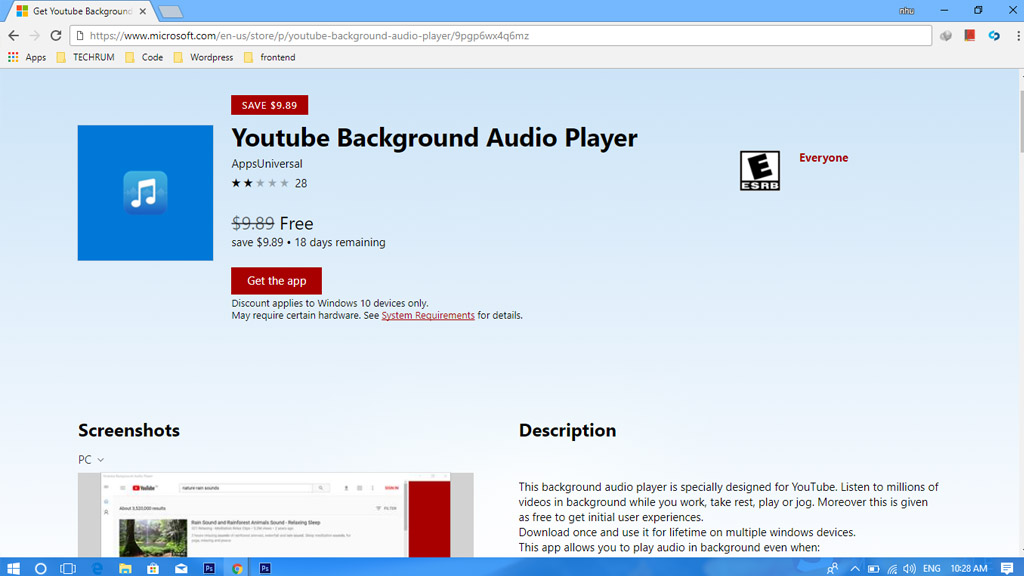Click the Chrome profile name nhu
This screenshot has width=1024, height=576.
[x=906, y=10]
